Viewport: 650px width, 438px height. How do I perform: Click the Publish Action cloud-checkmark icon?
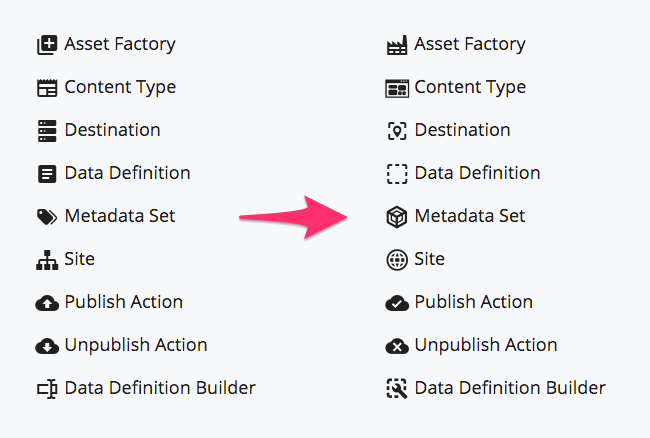click(397, 303)
